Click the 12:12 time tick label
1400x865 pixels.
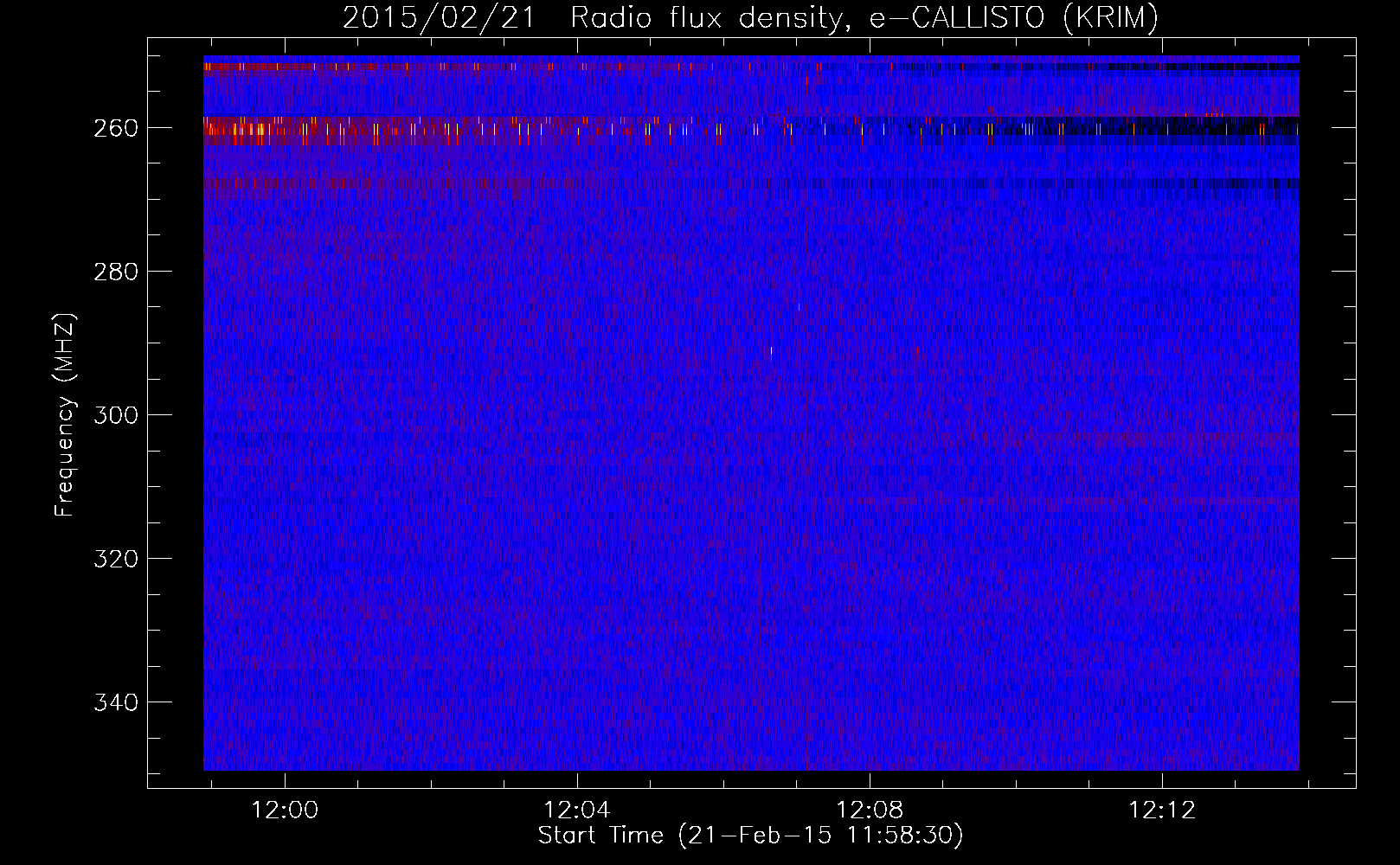[1162, 811]
